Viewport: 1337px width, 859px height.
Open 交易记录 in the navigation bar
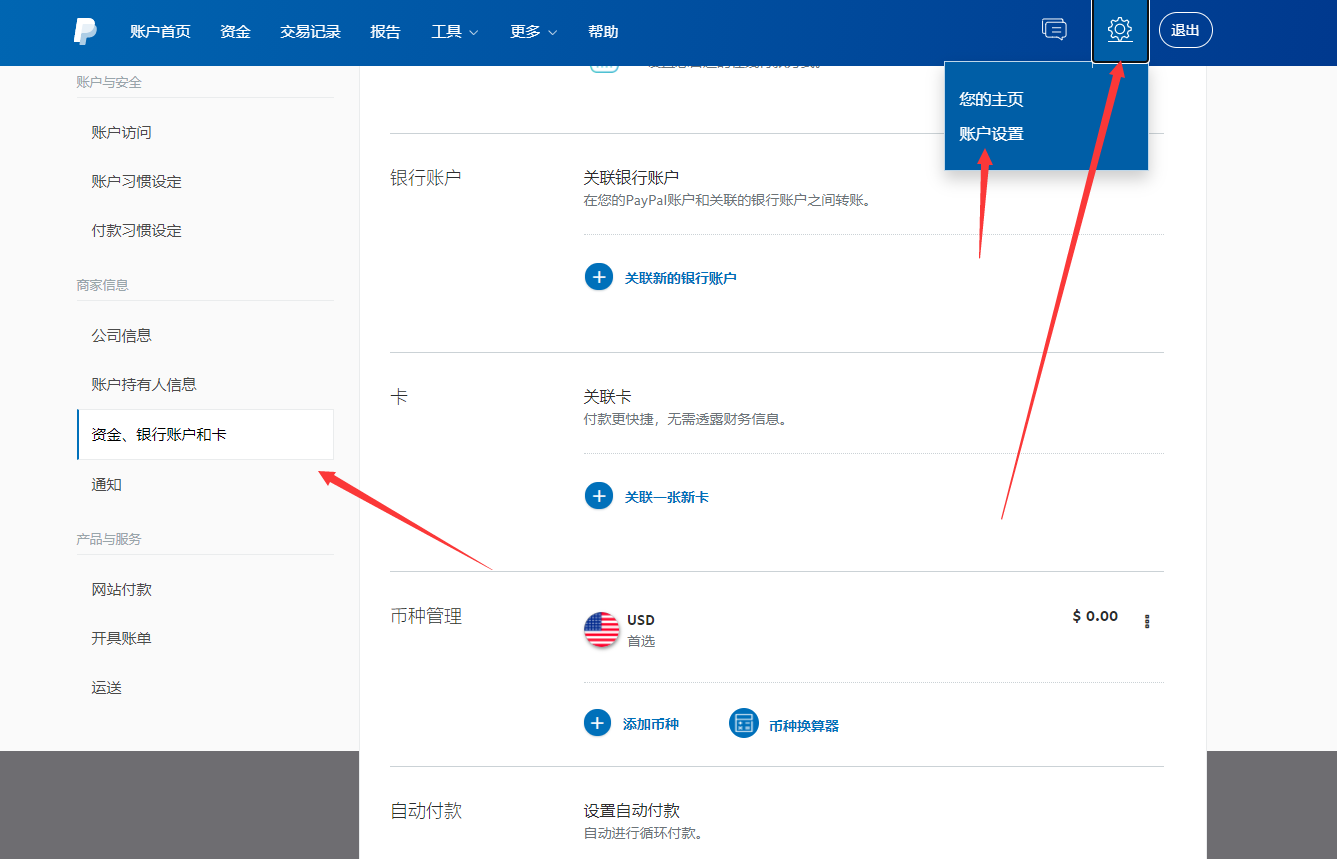tap(310, 32)
